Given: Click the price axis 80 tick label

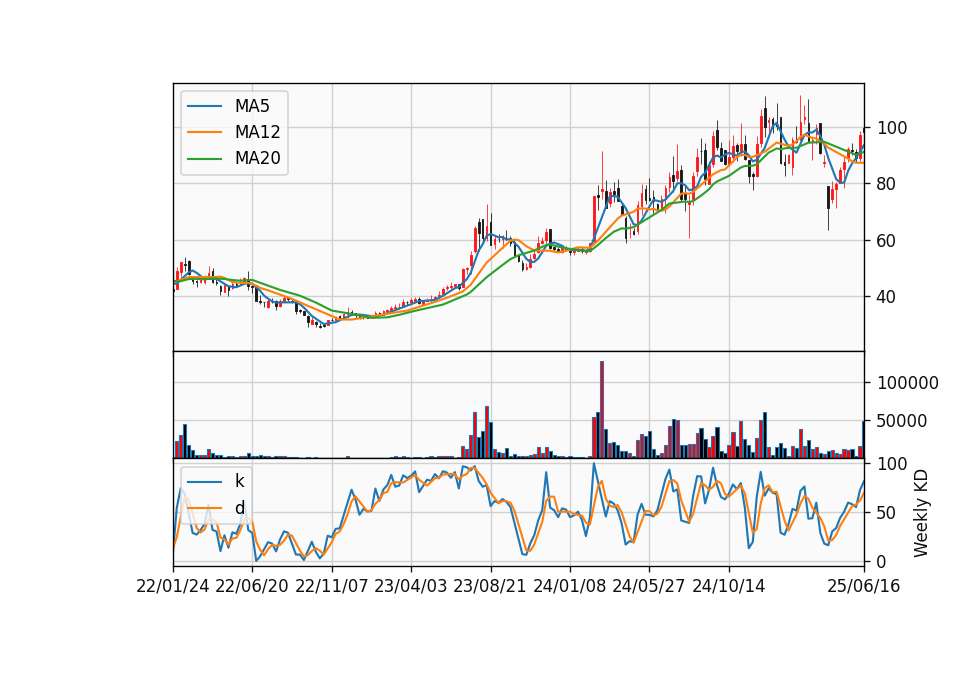Looking at the screenshot, I should (x=886, y=184).
